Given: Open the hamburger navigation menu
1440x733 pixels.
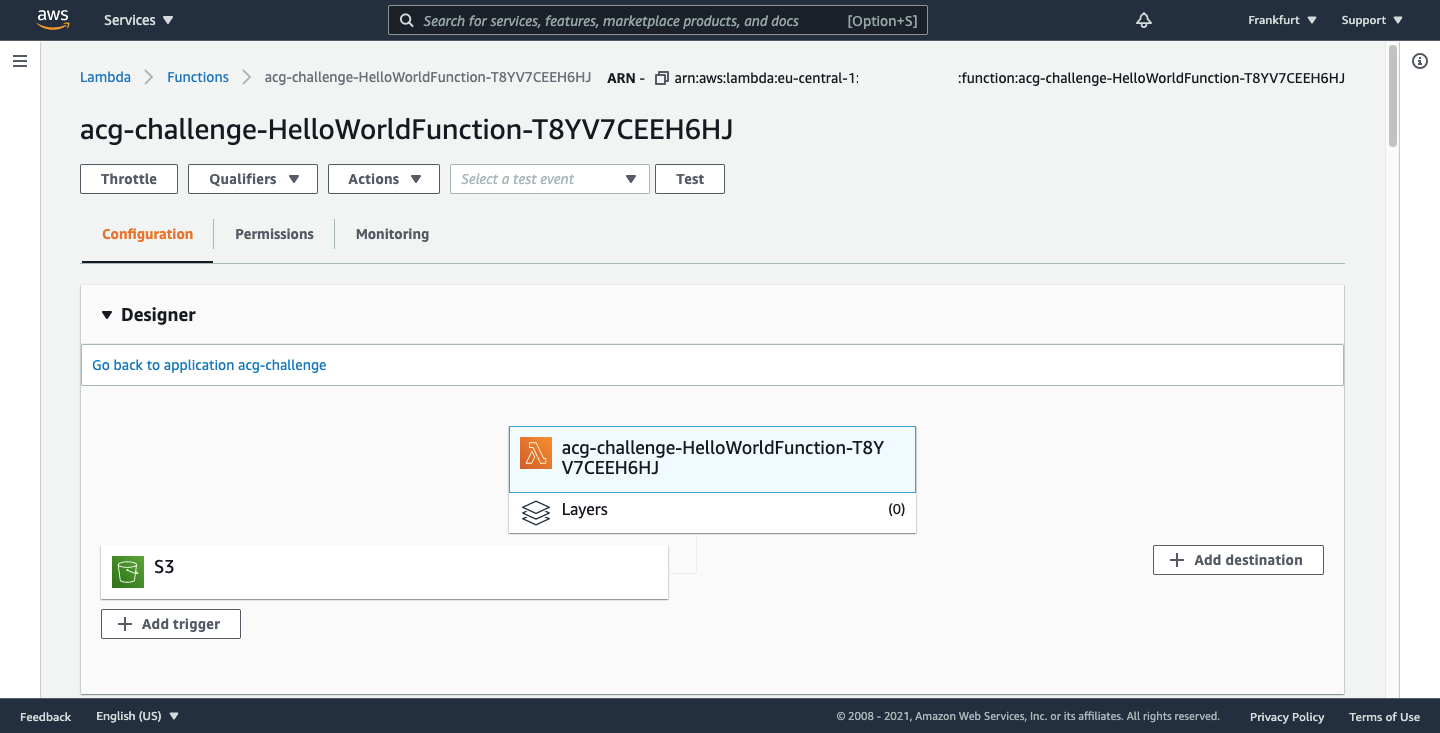Looking at the screenshot, I should [x=20, y=61].
